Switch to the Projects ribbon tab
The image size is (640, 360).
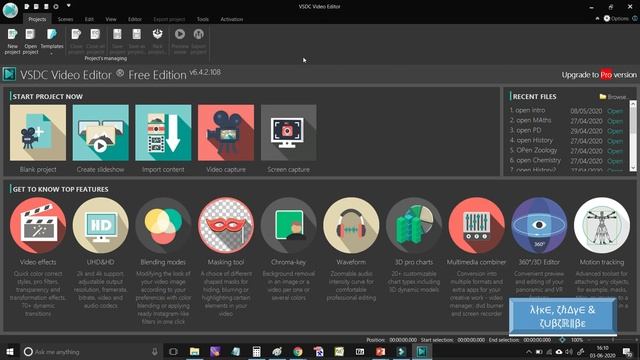(x=37, y=19)
